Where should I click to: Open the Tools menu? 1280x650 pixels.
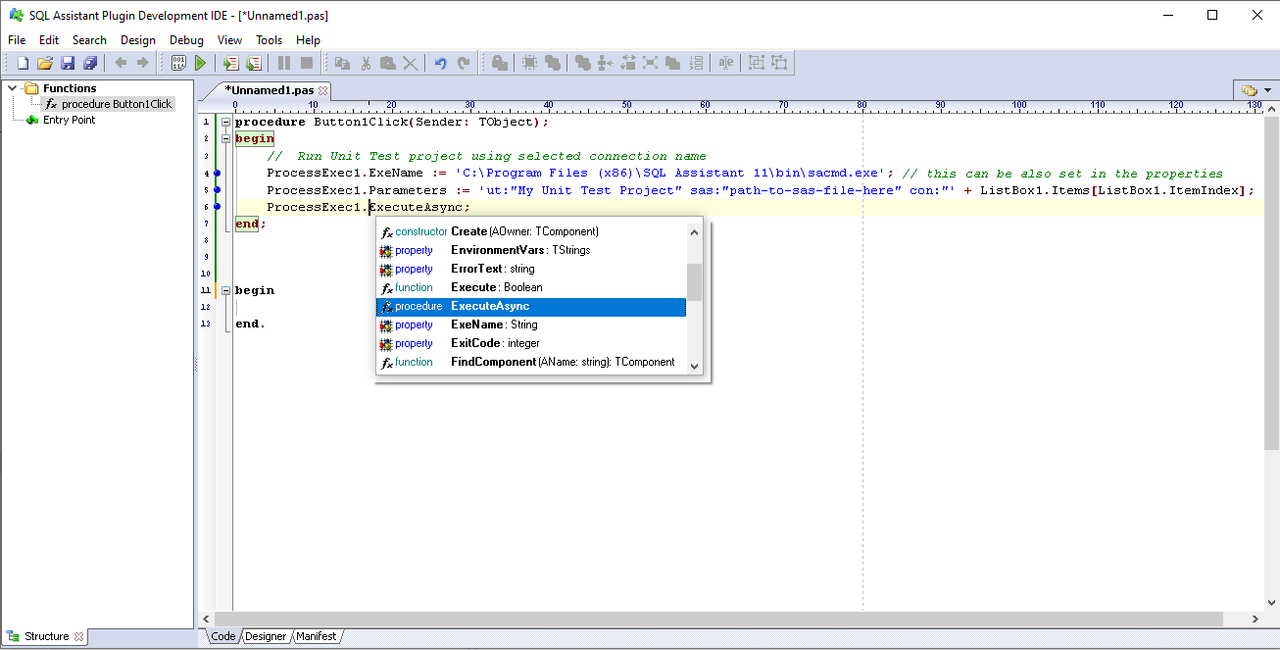(x=269, y=40)
